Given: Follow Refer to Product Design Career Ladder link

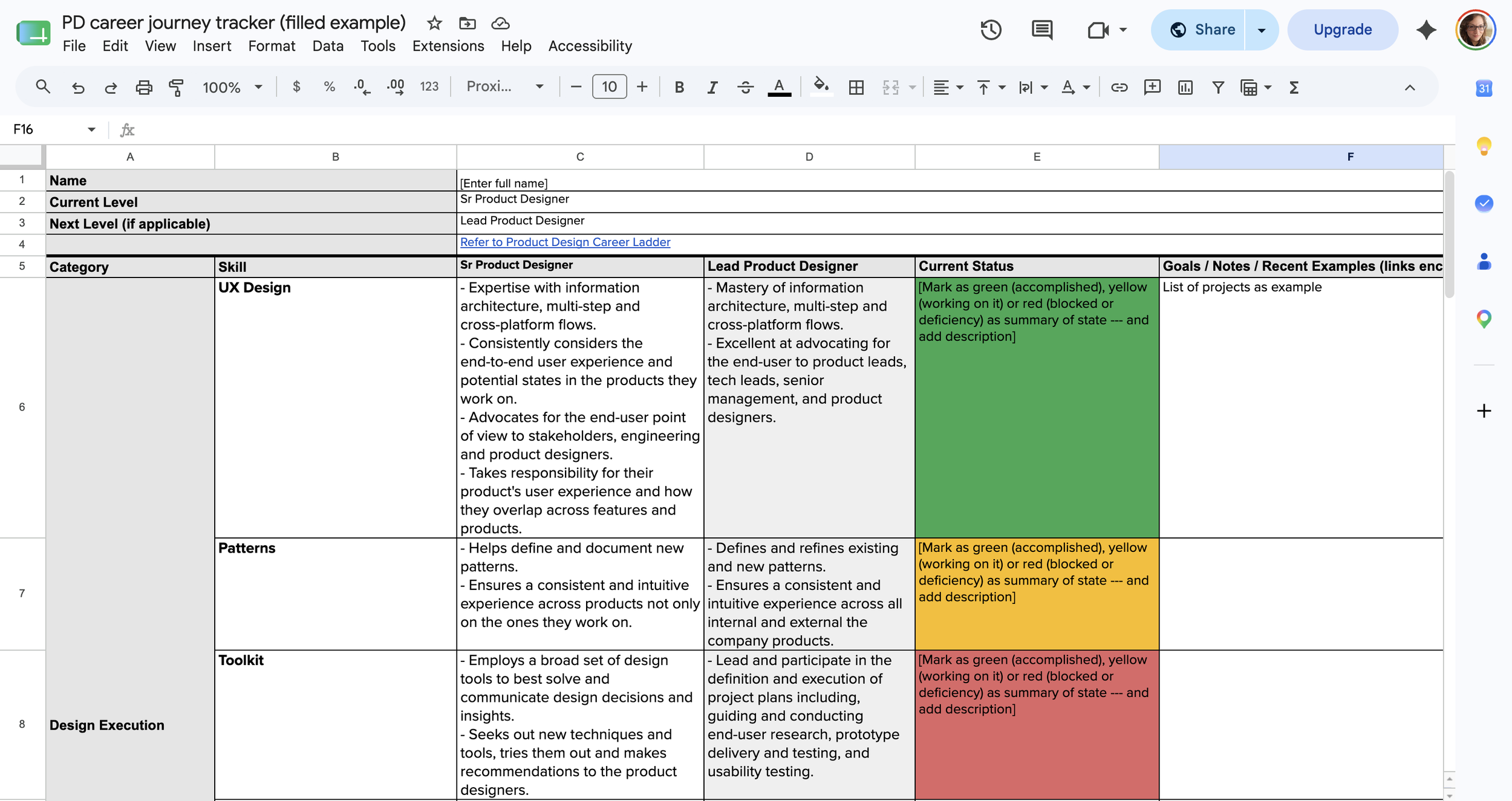Looking at the screenshot, I should (x=565, y=242).
